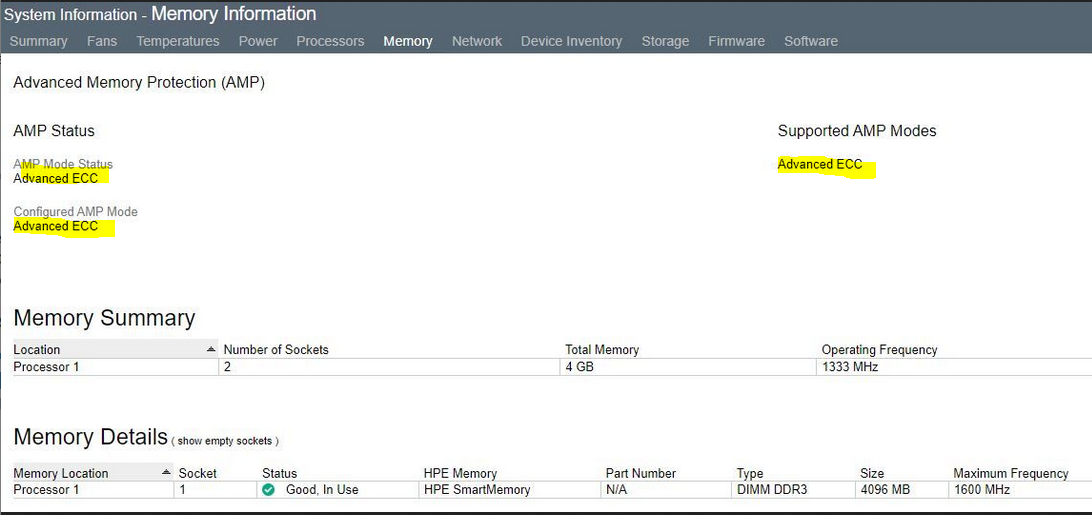Open the Network tab

coord(477,41)
